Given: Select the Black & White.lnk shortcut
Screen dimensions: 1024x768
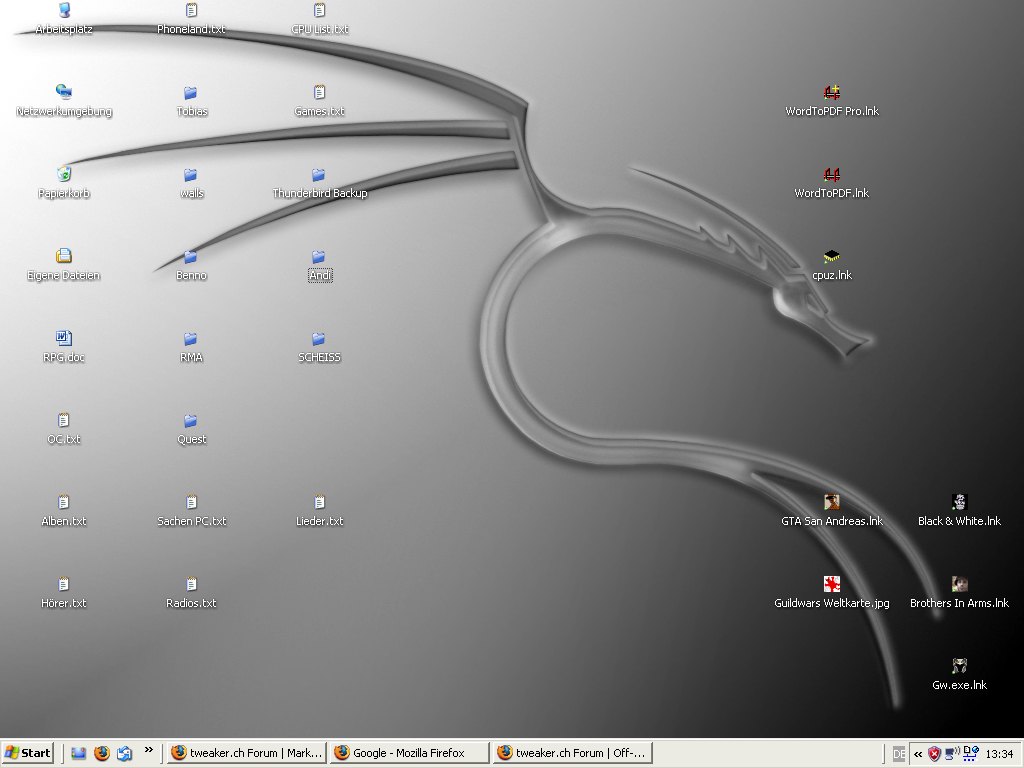Looking at the screenshot, I should pos(959,502).
